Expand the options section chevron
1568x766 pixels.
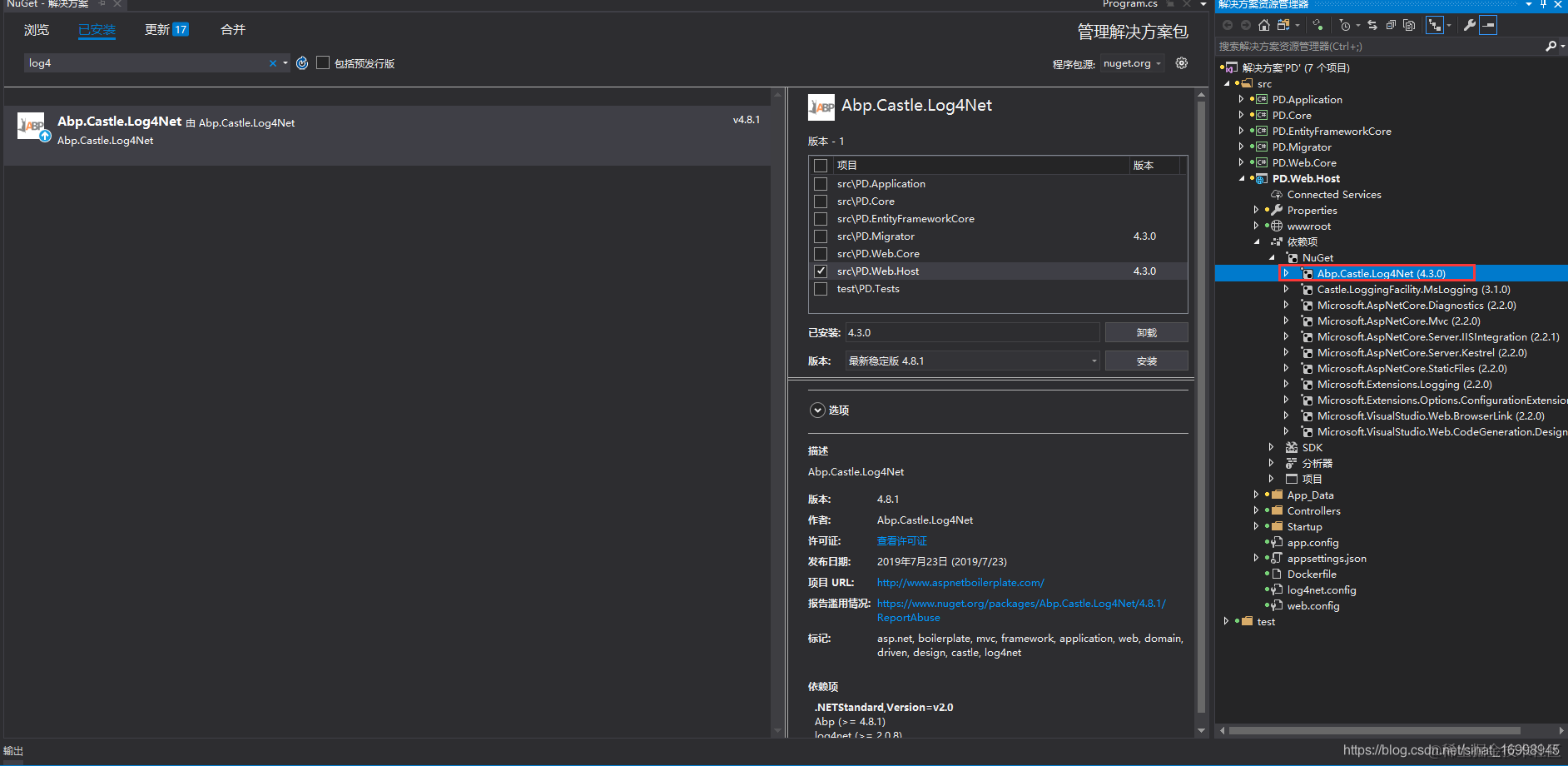pos(817,410)
